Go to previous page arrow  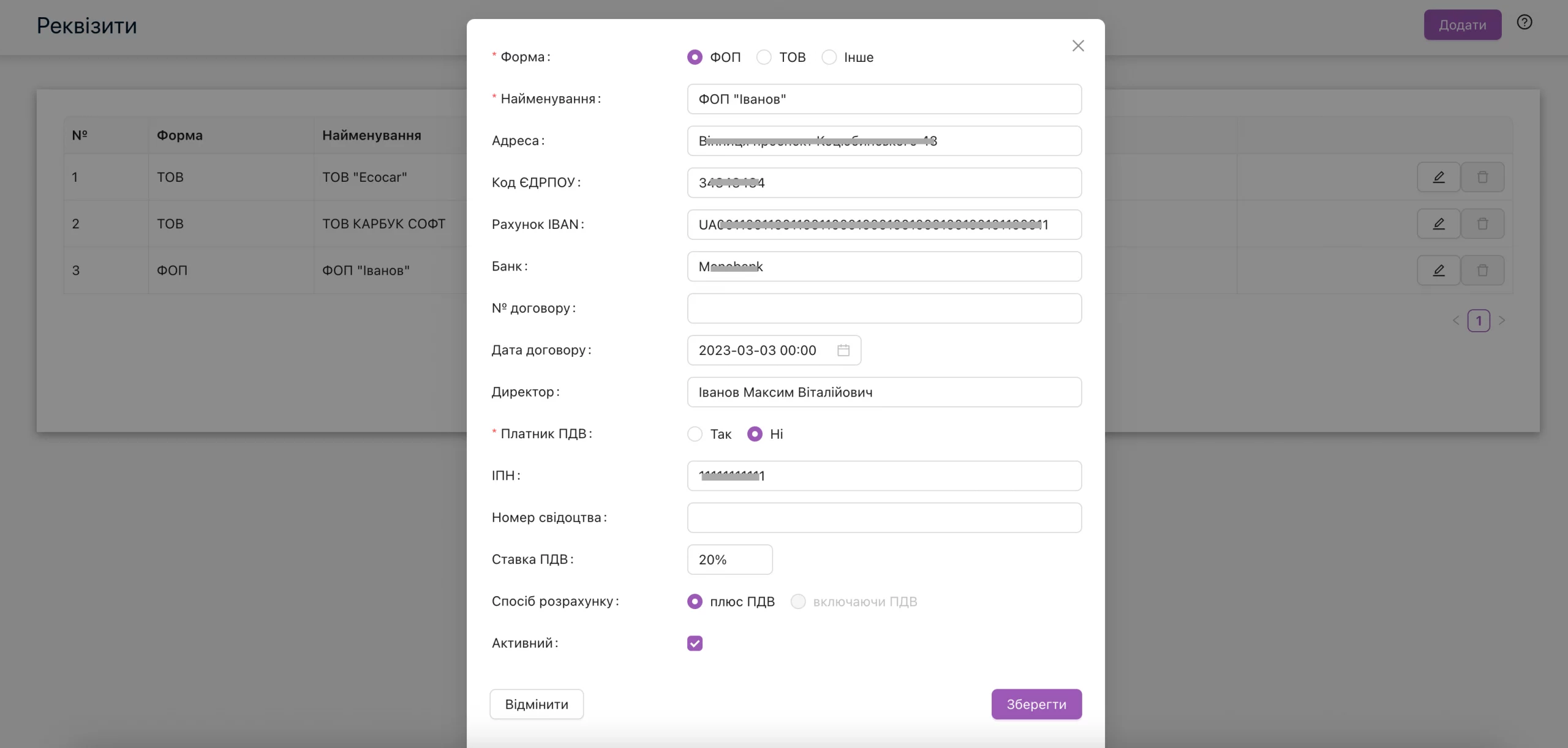click(x=1456, y=321)
